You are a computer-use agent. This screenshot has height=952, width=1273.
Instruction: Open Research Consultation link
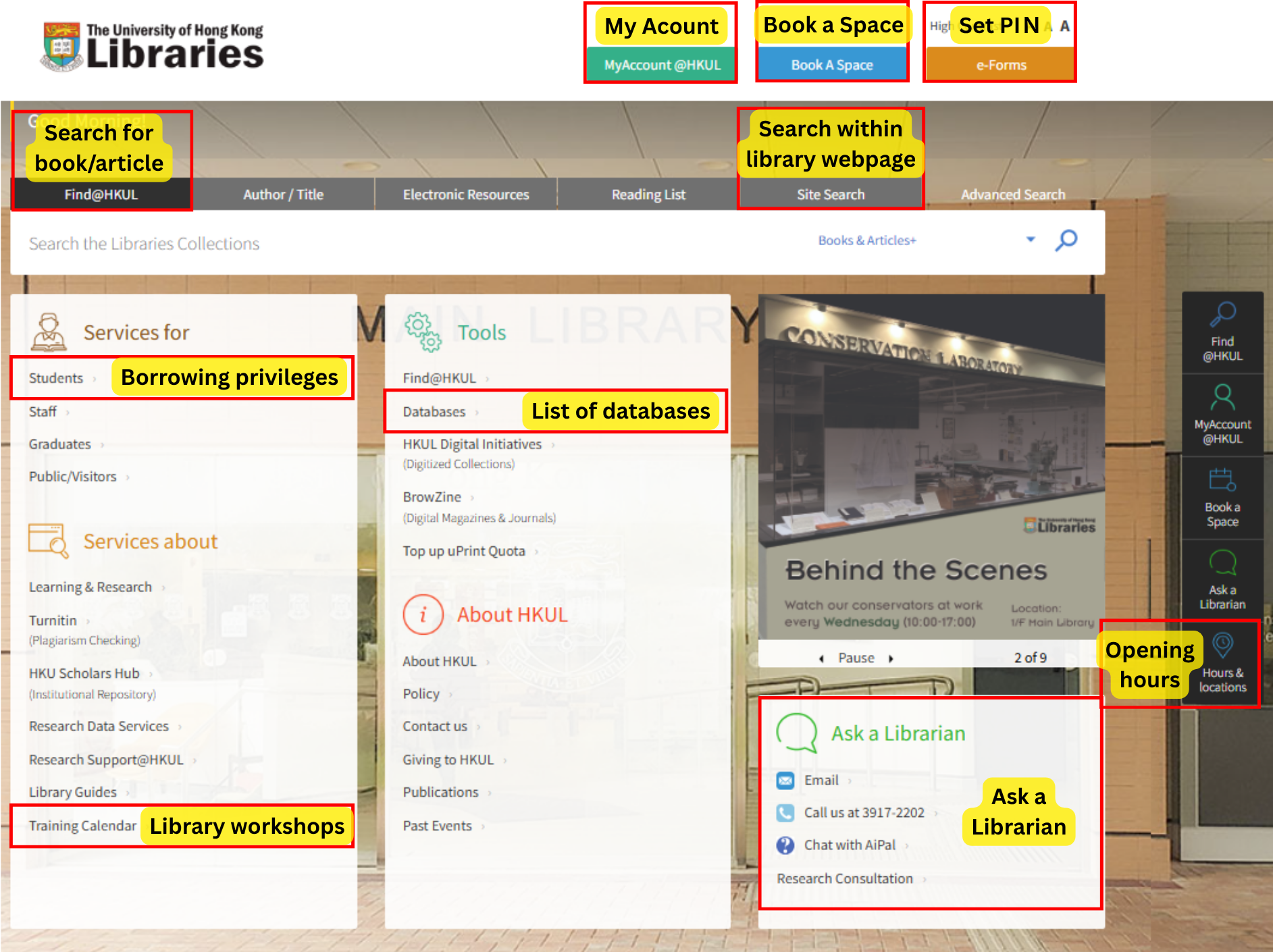pyautogui.click(x=845, y=878)
